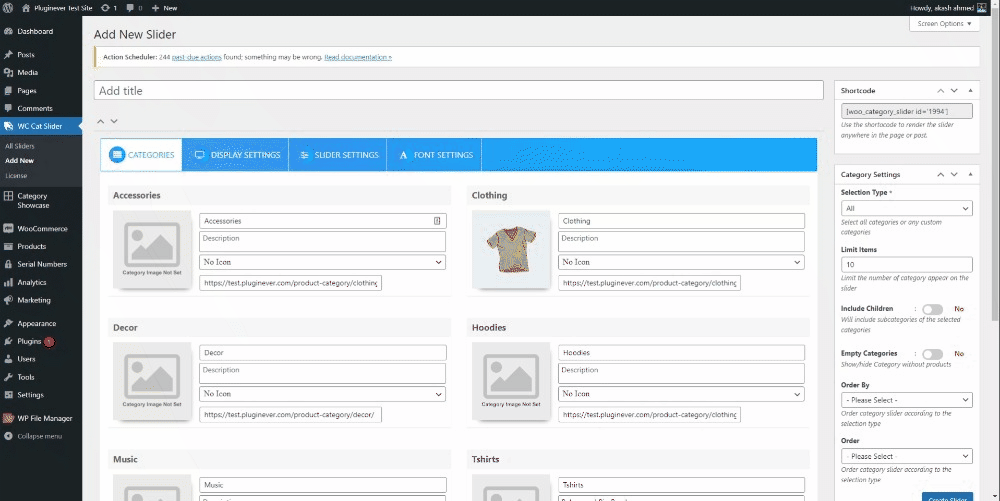The image size is (1000, 501).
Task: Open All Sliders submenu item
Action: coord(20,146)
